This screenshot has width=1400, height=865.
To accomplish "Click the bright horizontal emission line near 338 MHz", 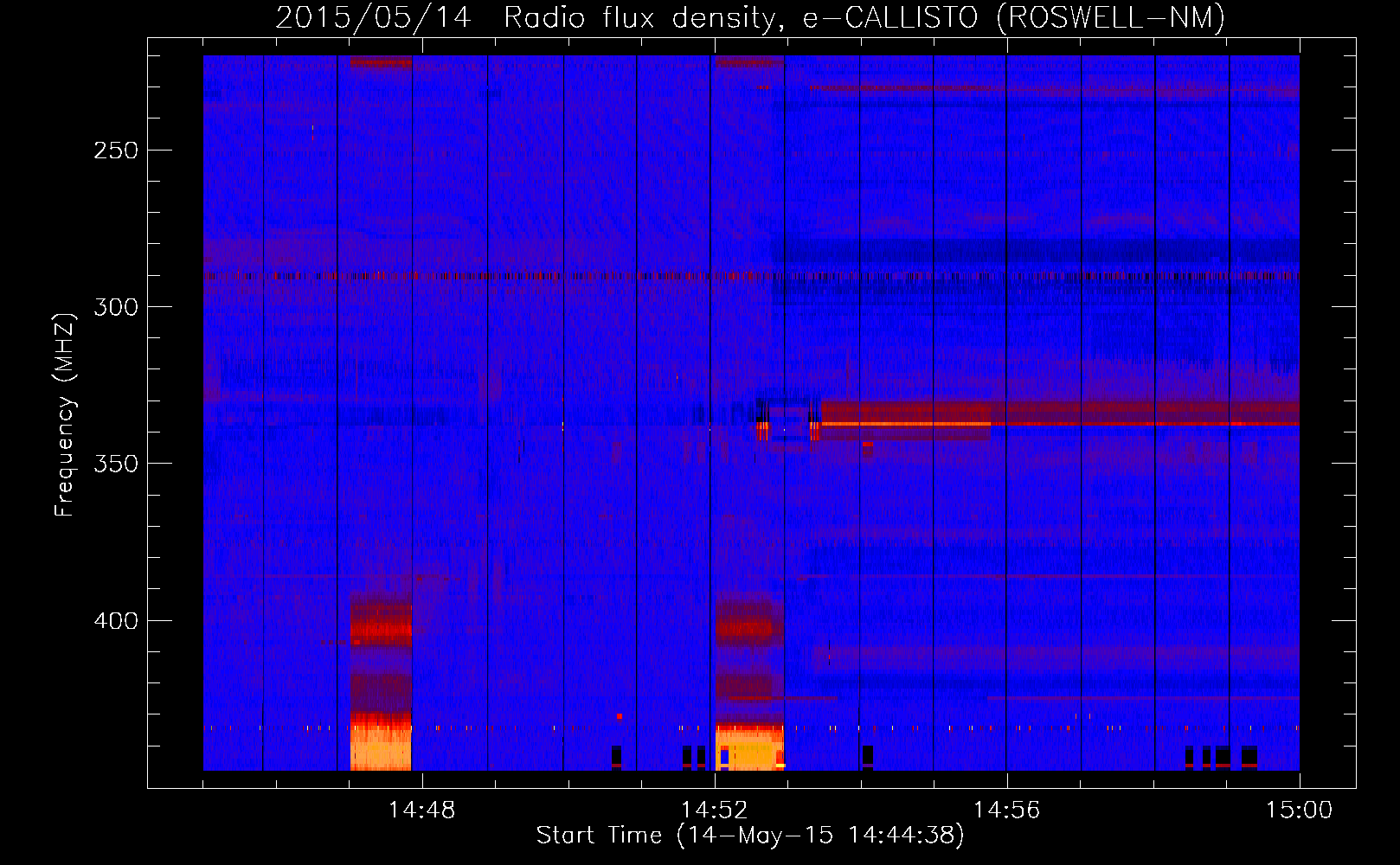I will tap(1059, 424).
